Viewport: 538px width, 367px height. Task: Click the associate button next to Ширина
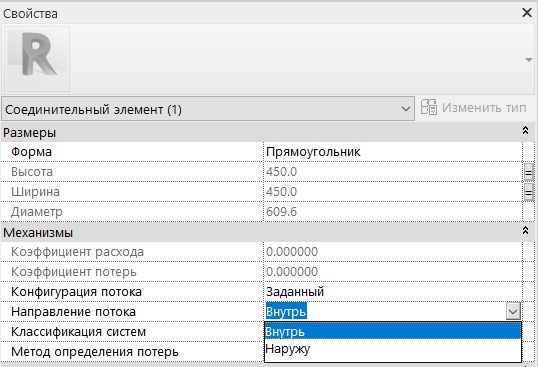click(529, 192)
